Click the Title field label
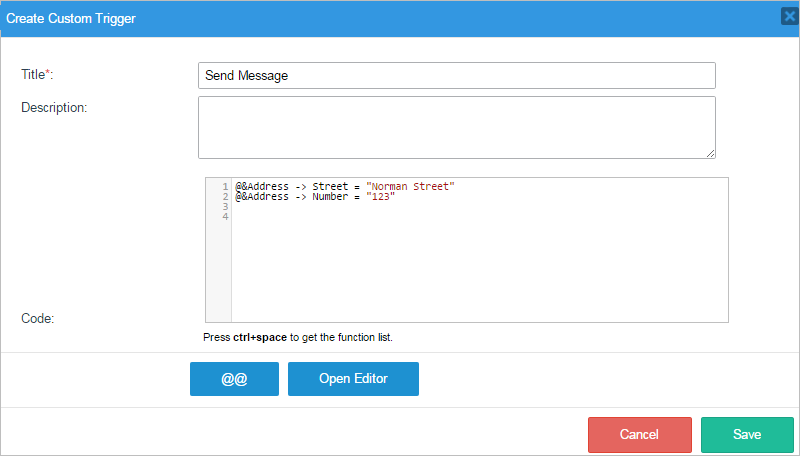 pos(37,75)
